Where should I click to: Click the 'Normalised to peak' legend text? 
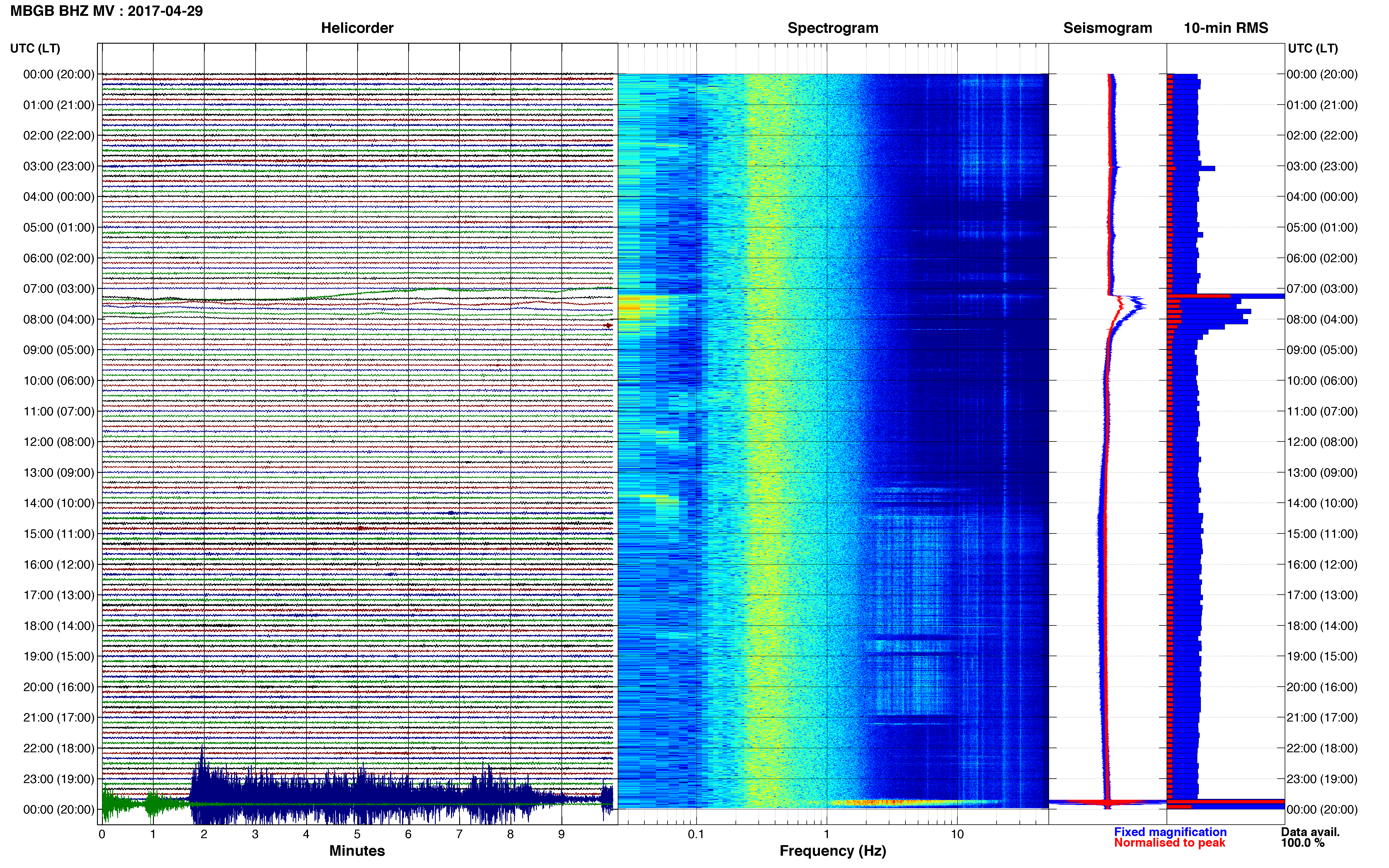pyautogui.click(x=1170, y=843)
